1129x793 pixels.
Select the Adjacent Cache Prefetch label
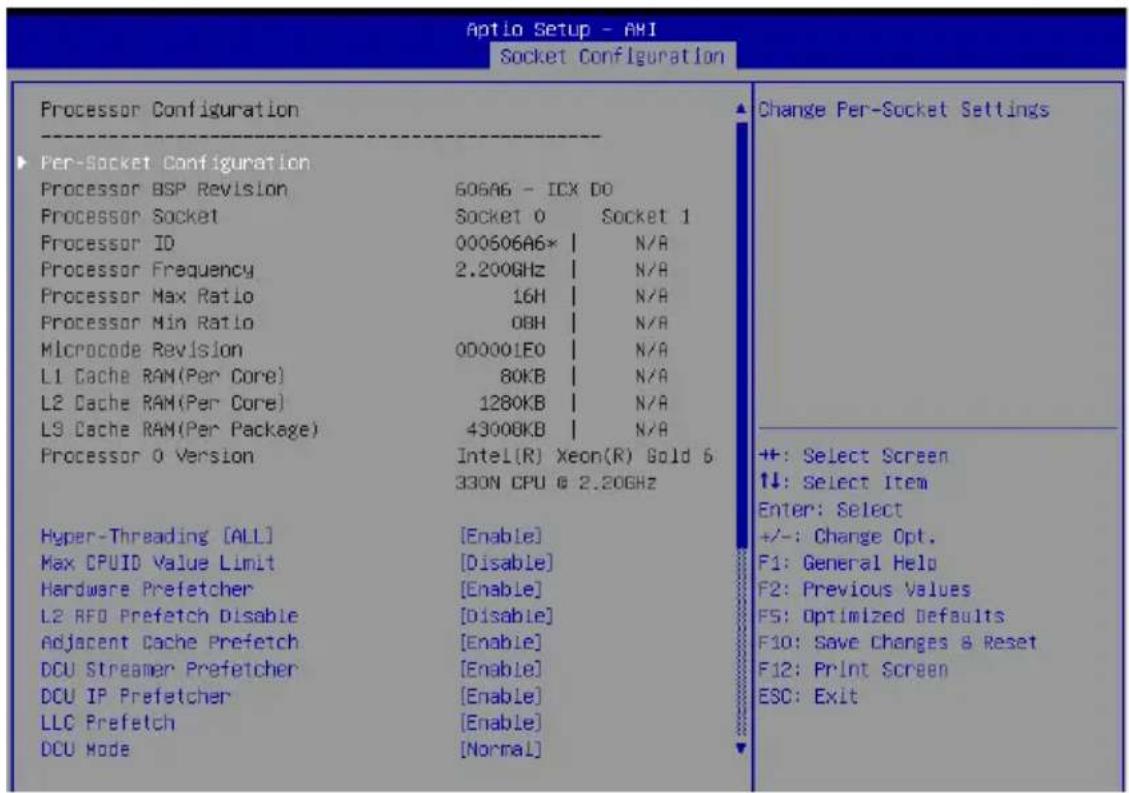click(169, 642)
